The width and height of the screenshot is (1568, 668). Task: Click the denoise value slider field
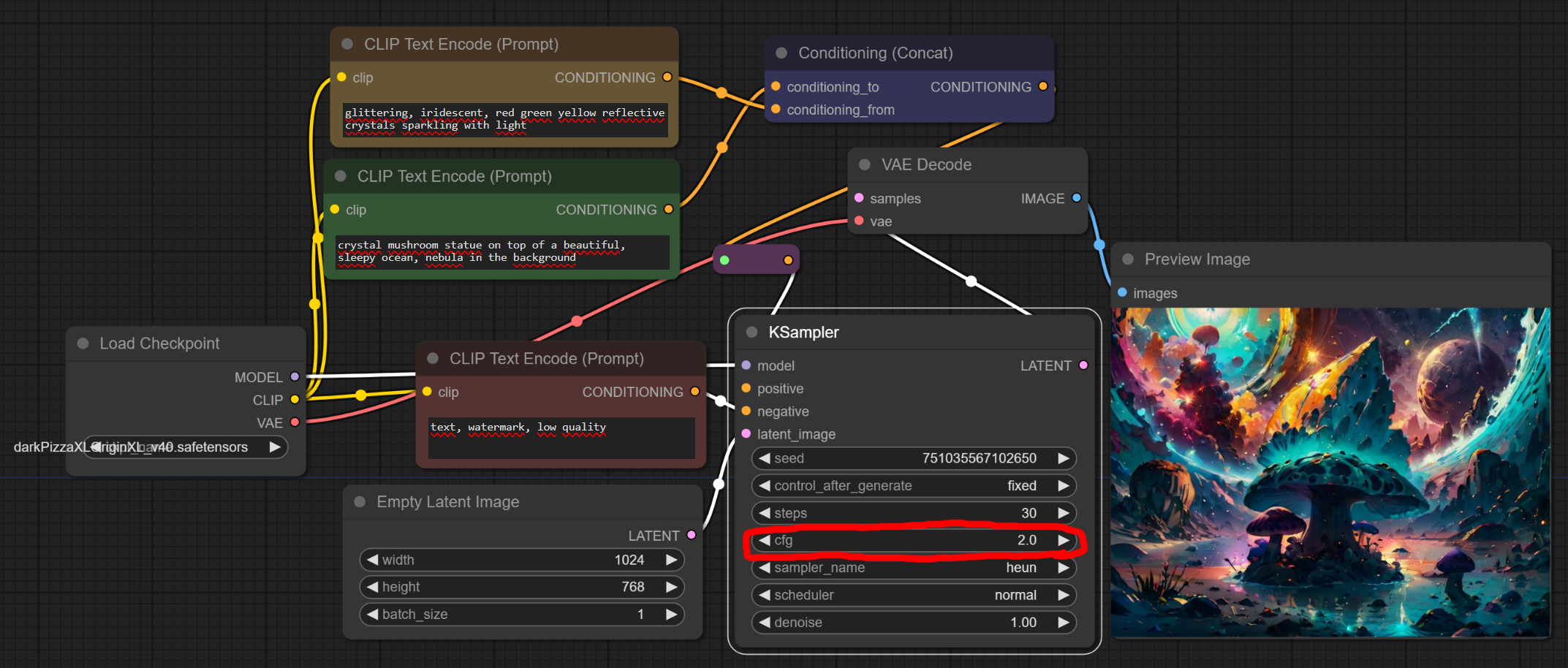tap(912, 623)
